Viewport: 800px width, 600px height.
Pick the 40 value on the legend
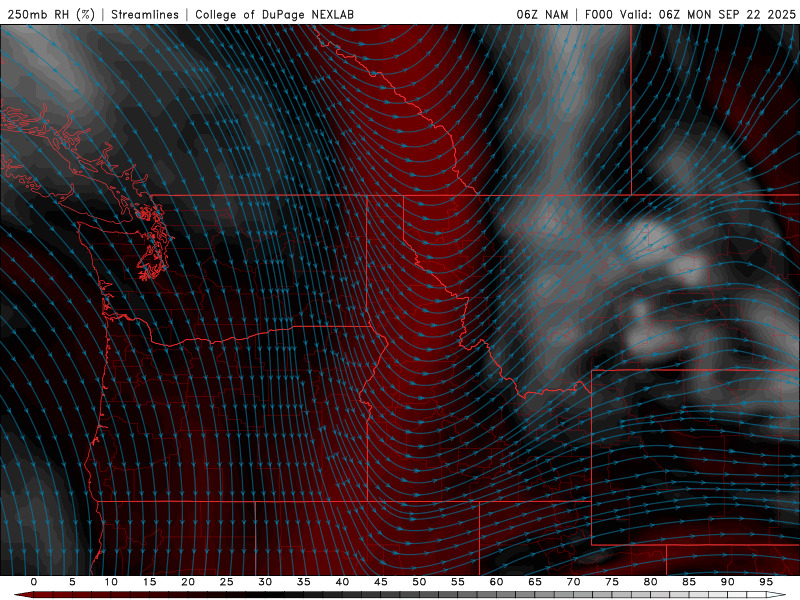coord(342,582)
